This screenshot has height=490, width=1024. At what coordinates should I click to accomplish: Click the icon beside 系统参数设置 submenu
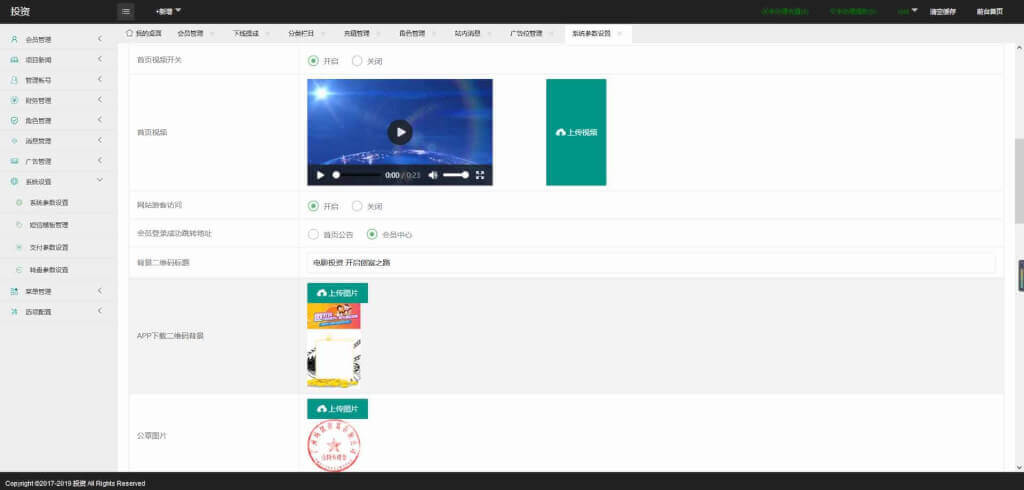[19, 203]
